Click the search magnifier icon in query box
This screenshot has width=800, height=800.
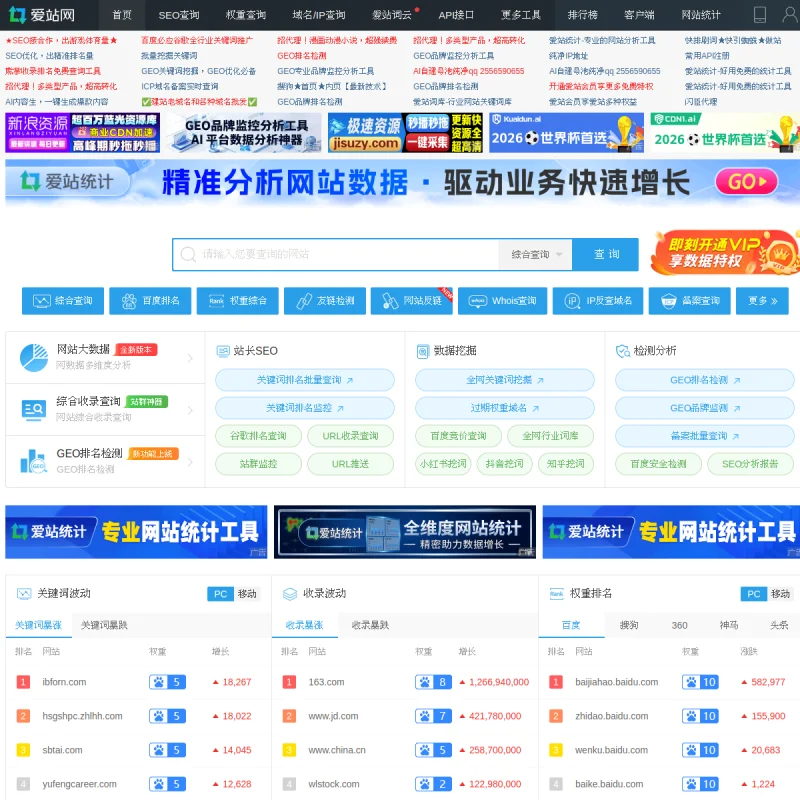click(x=188, y=254)
